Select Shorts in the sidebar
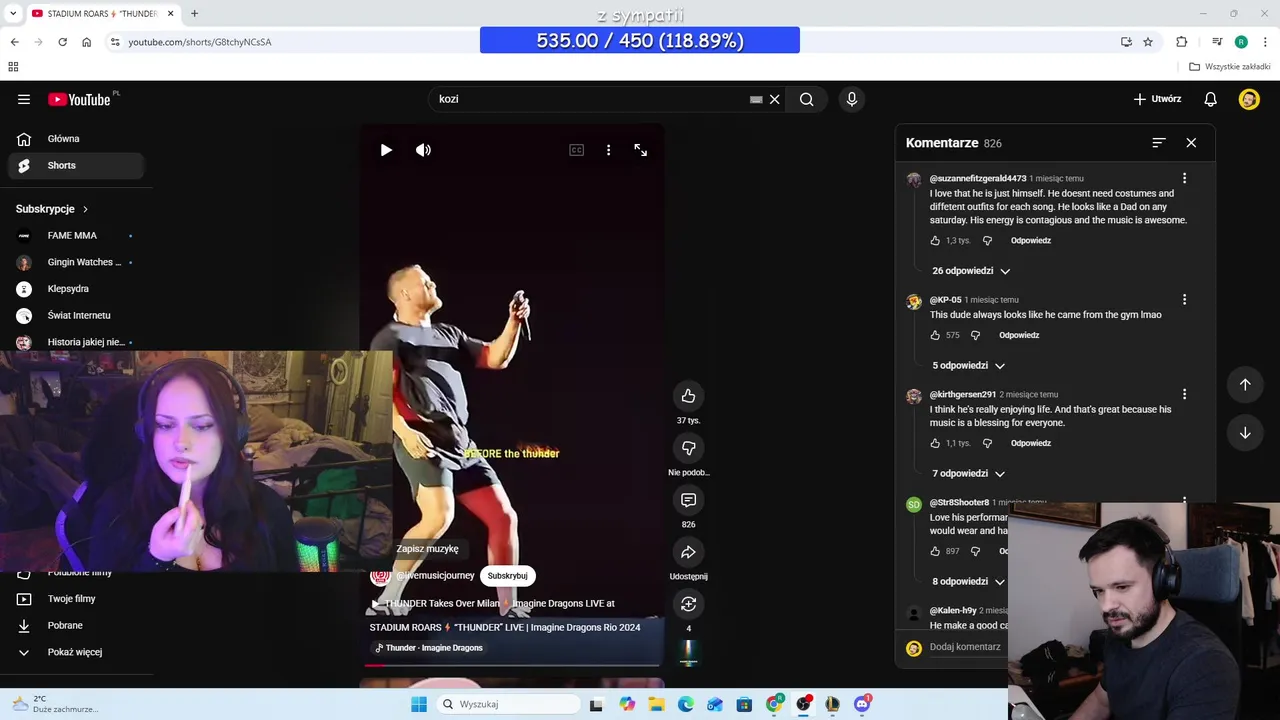 click(x=76, y=166)
